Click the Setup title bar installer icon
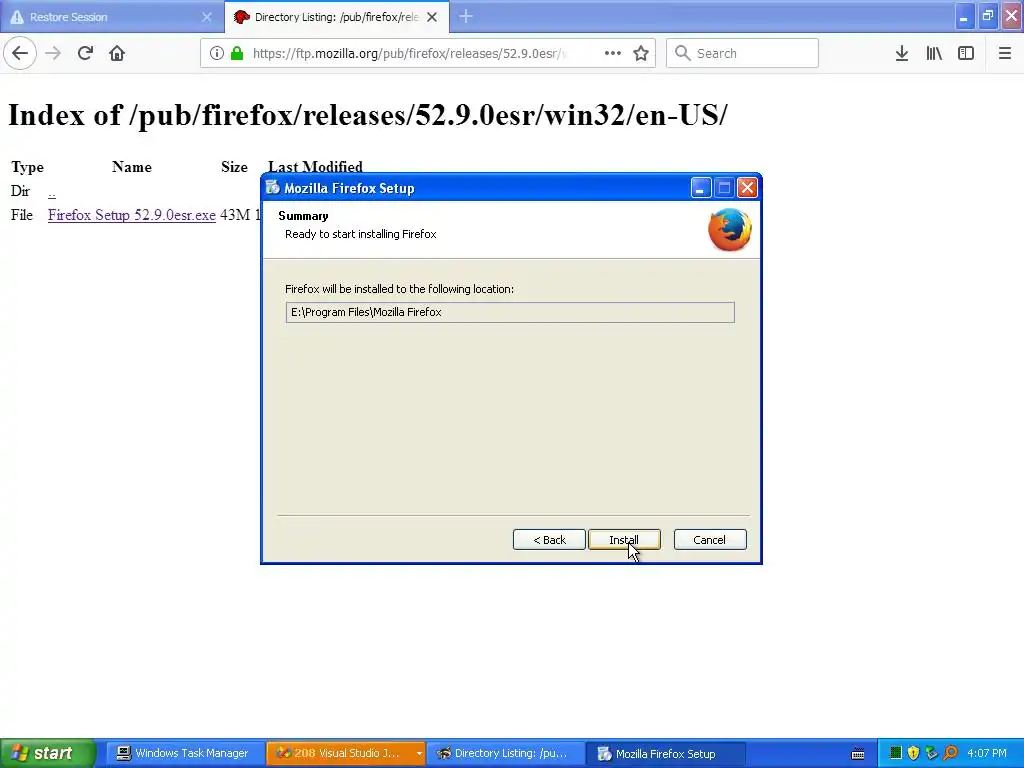This screenshot has width=1024, height=768. (272, 188)
